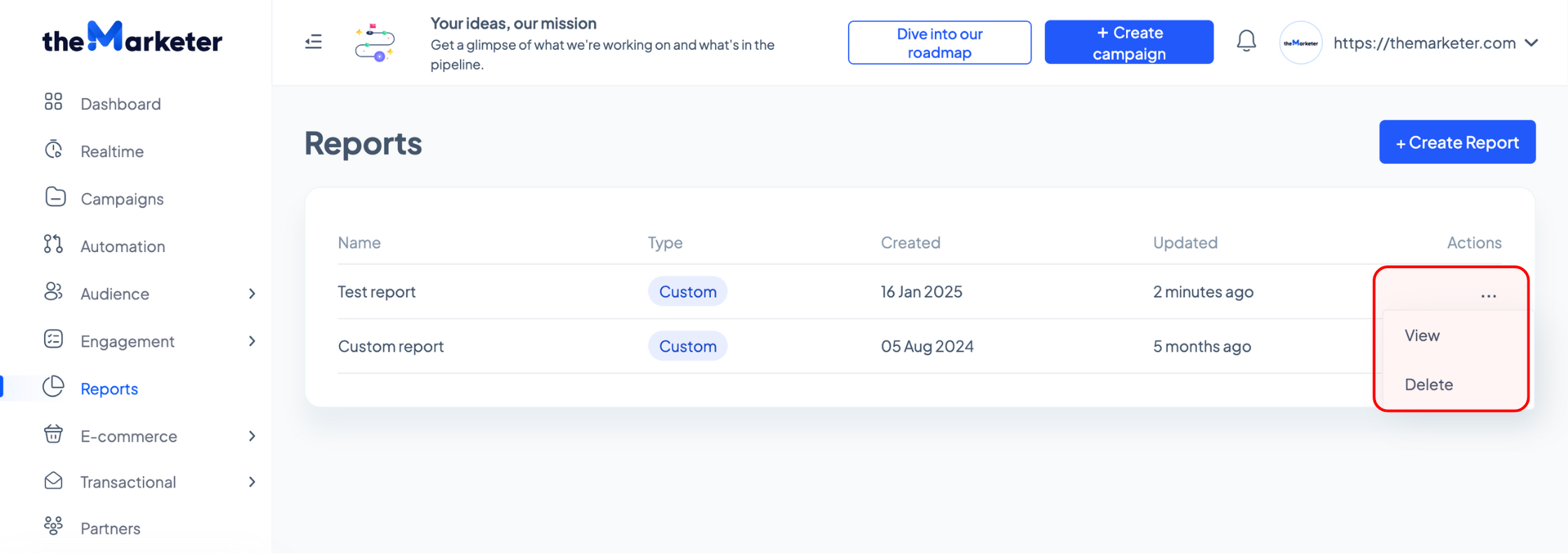Open the Dashboard grid icon
Screen dimensions: 1568x554
pyautogui.click(x=53, y=102)
